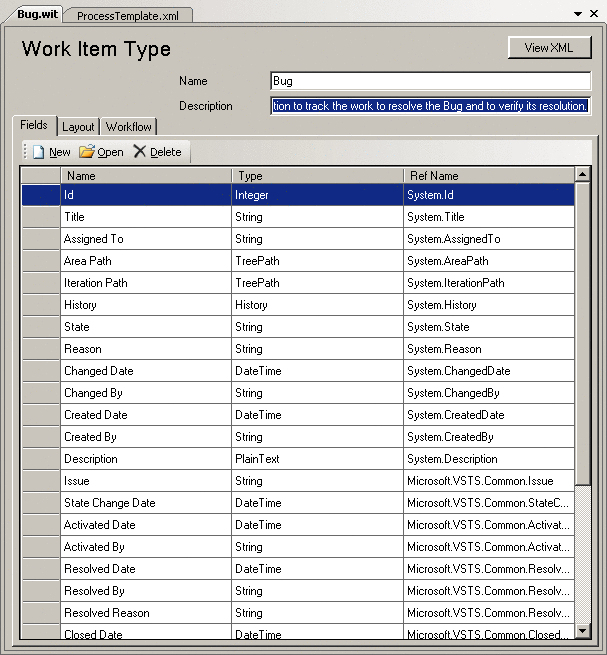
Task: Select the Id field row
Action: point(298,195)
